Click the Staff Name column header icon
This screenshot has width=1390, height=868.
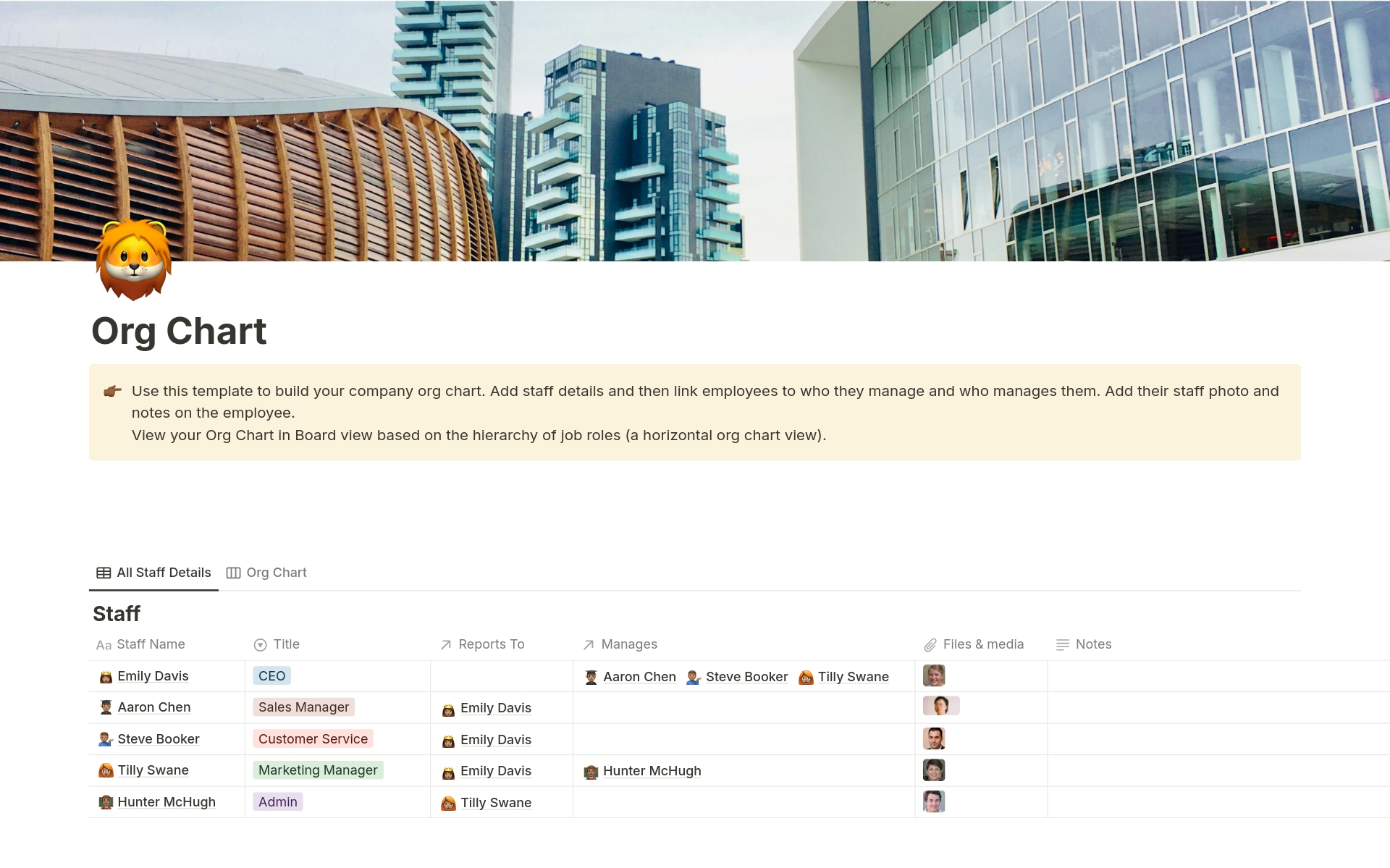(x=104, y=644)
